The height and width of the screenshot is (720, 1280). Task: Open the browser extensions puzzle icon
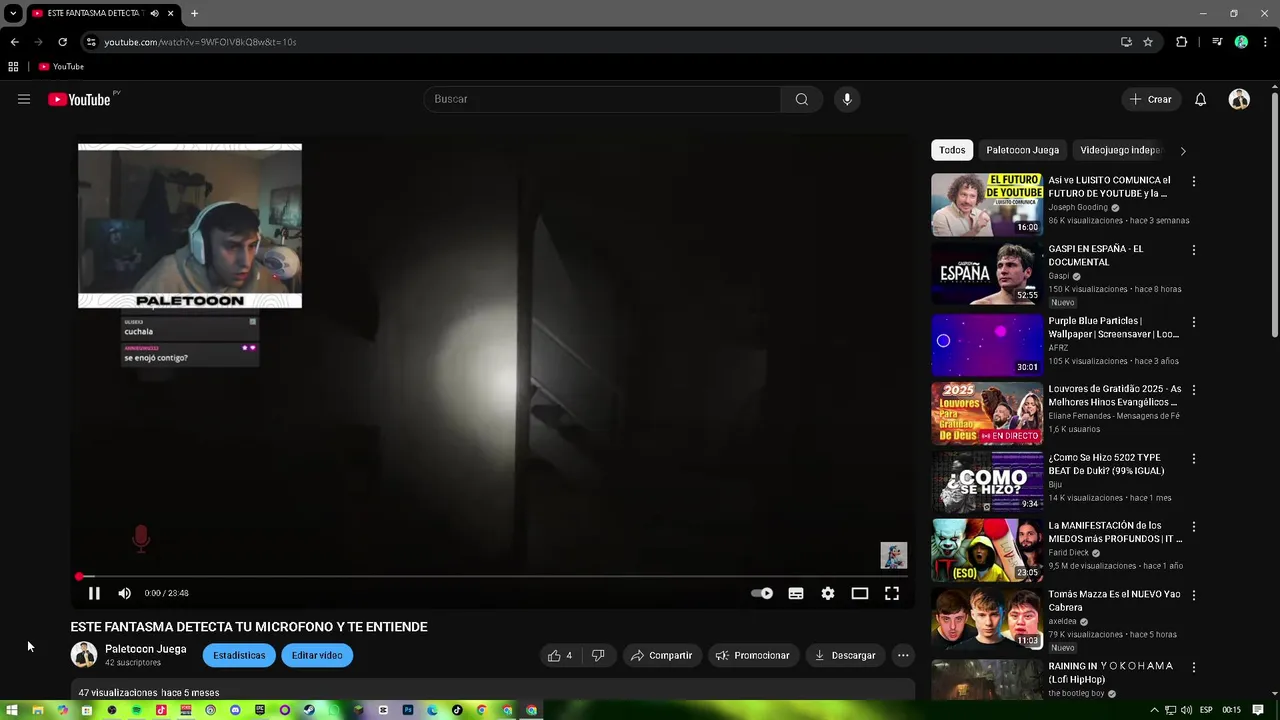pos(1182,42)
